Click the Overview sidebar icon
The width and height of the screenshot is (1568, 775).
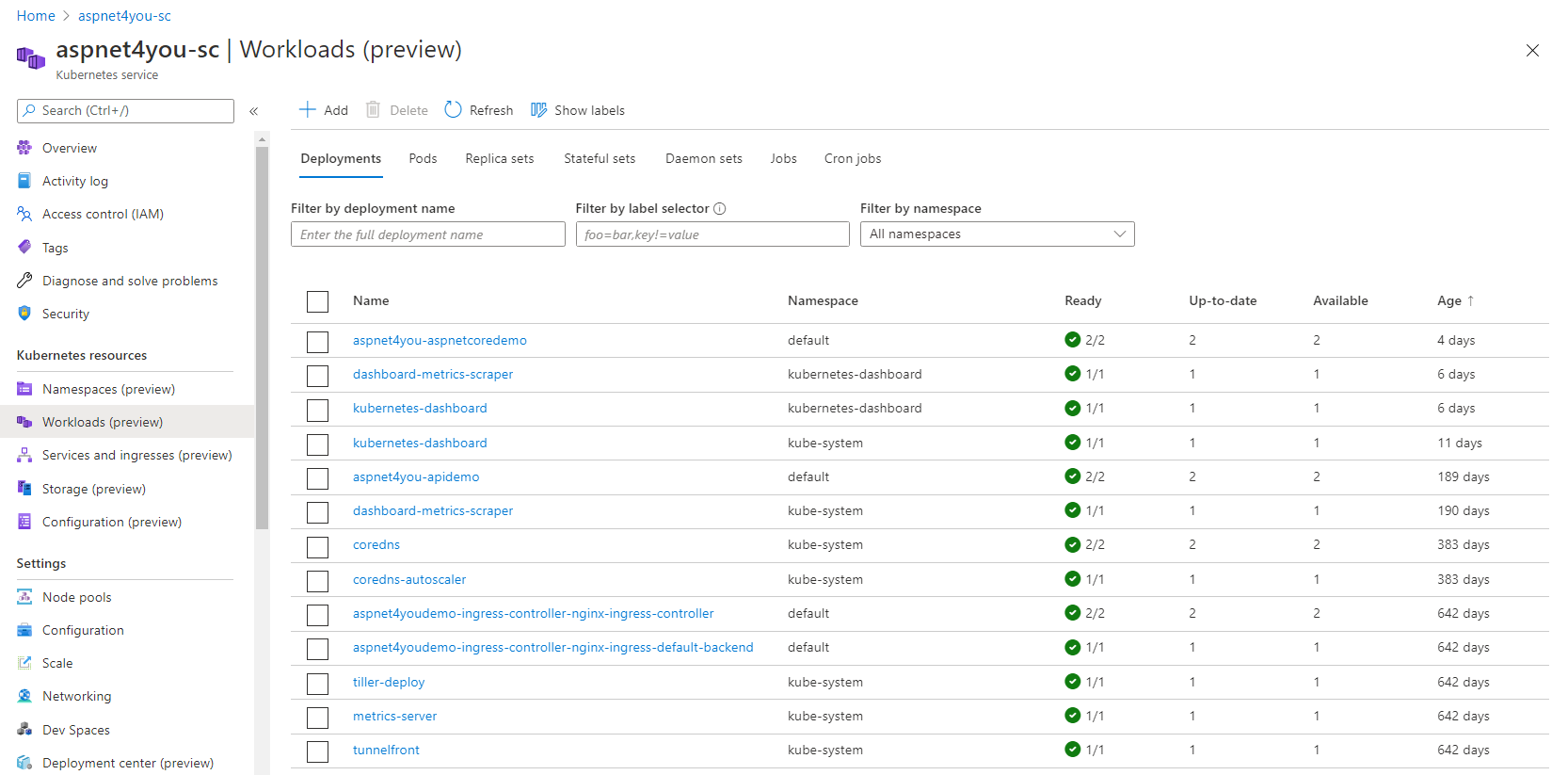pos(24,148)
